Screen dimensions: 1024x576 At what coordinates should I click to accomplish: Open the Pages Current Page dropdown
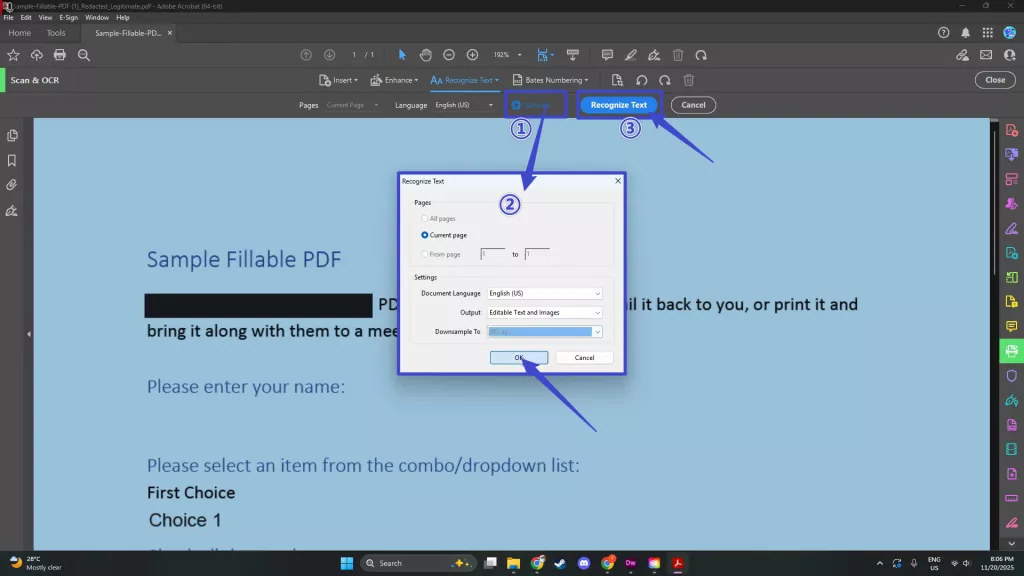[x=352, y=105]
